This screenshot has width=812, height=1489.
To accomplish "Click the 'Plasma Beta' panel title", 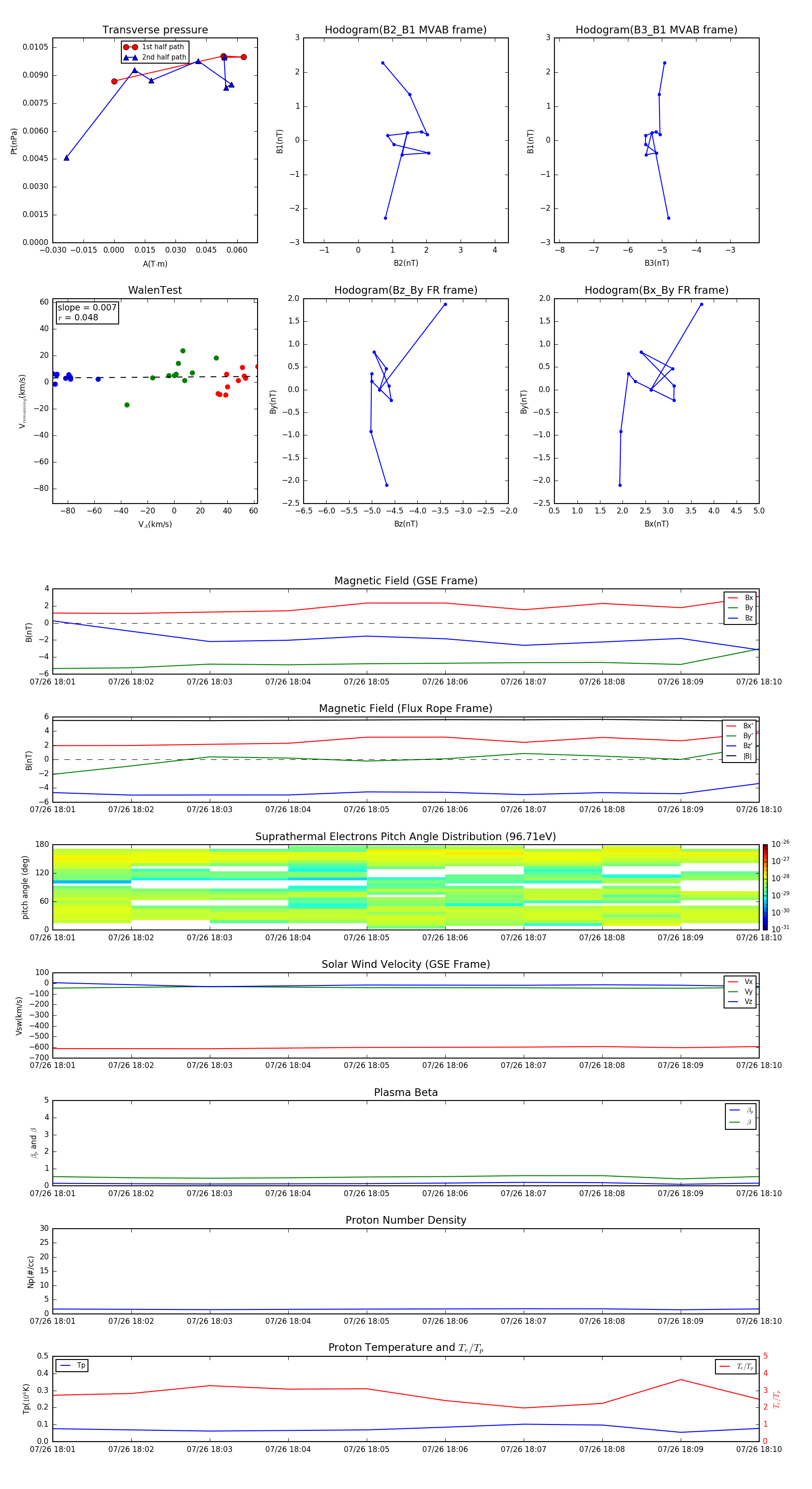I will click(x=406, y=1092).
